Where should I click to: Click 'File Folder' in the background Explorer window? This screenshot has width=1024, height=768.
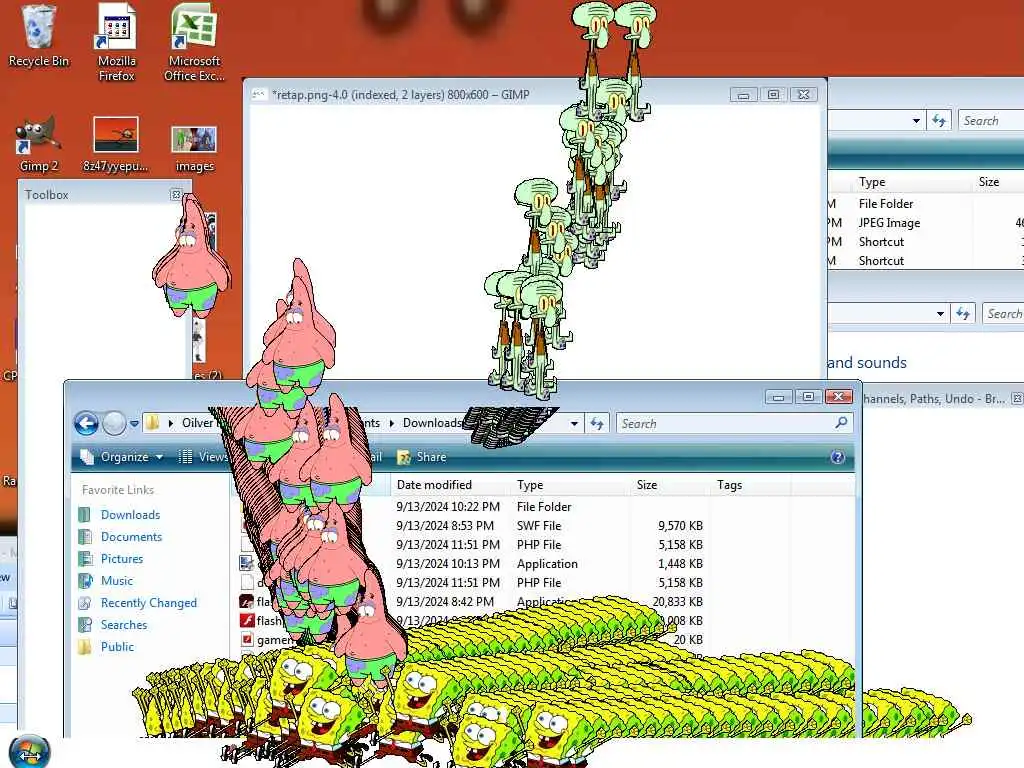coord(886,204)
